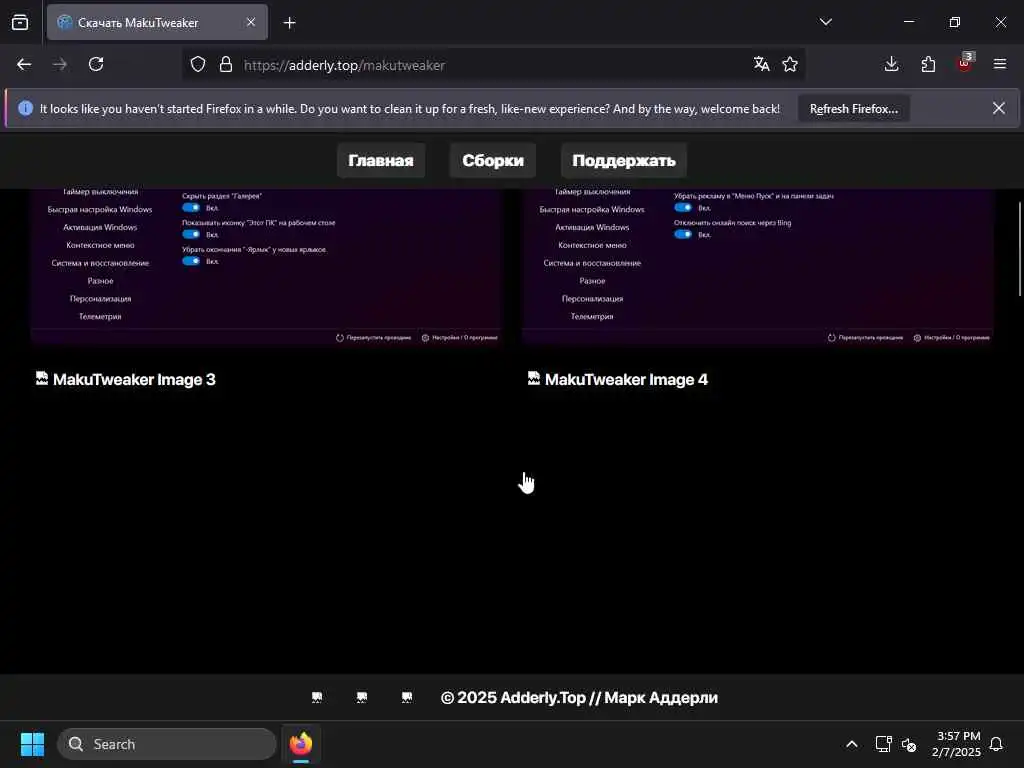The height and width of the screenshot is (768, 1024).
Task: Open the Поддержать page
Action: pyautogui.click(x=624, y=161)
